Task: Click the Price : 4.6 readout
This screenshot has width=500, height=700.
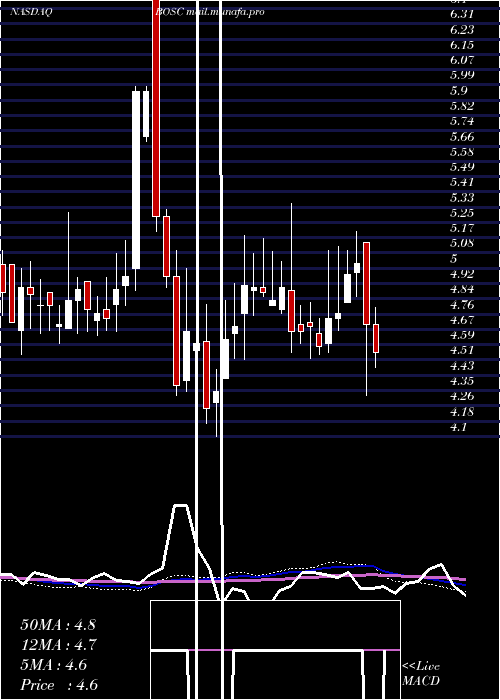Action: pos(59,685)
